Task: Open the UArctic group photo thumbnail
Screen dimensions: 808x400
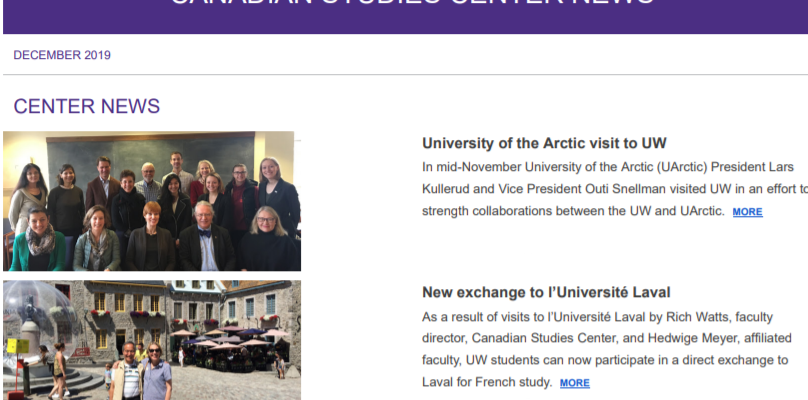Action: tap(152, 201)
